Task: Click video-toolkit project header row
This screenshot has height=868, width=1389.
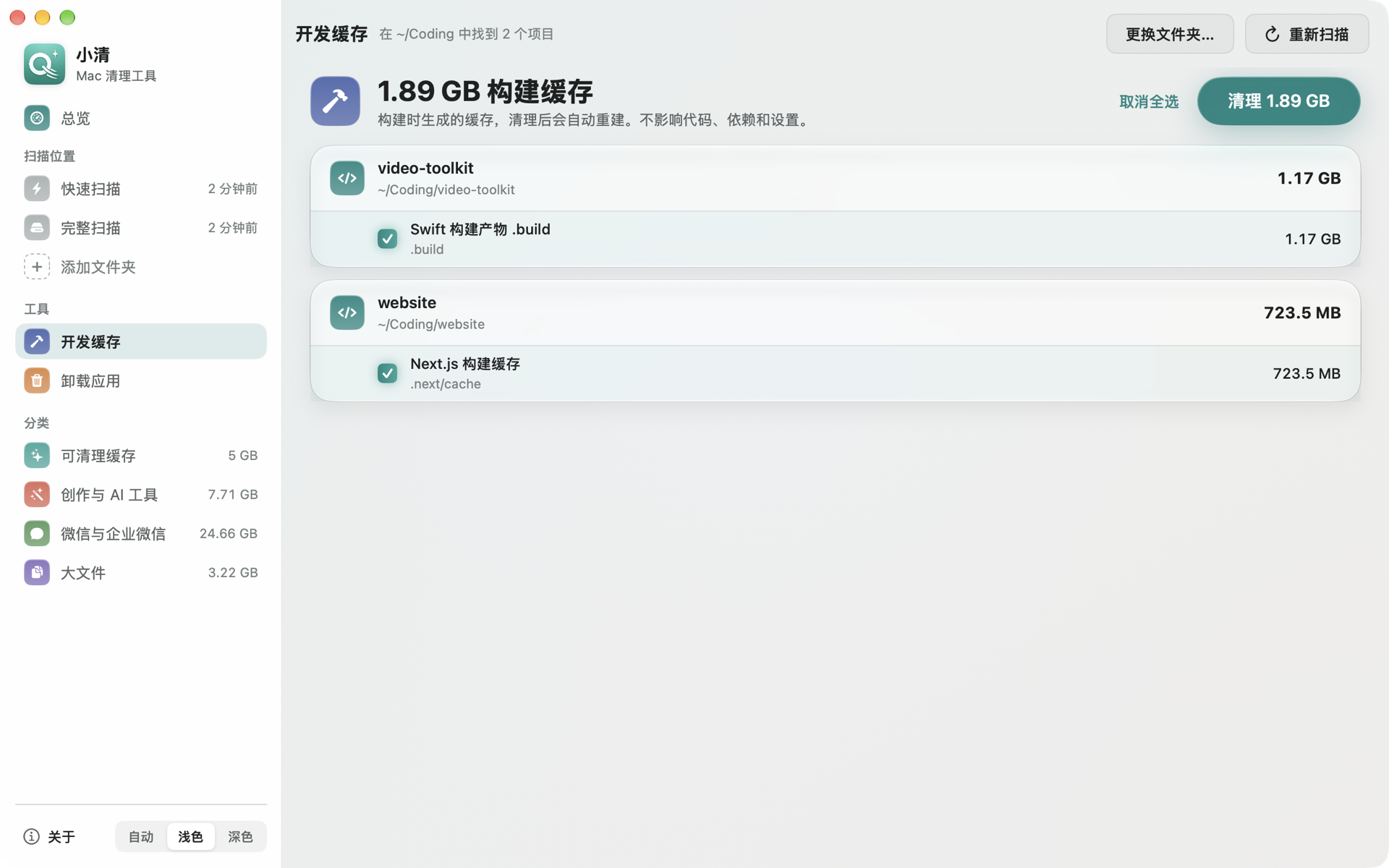Action: pyautogui.click(x=835, y=179)
